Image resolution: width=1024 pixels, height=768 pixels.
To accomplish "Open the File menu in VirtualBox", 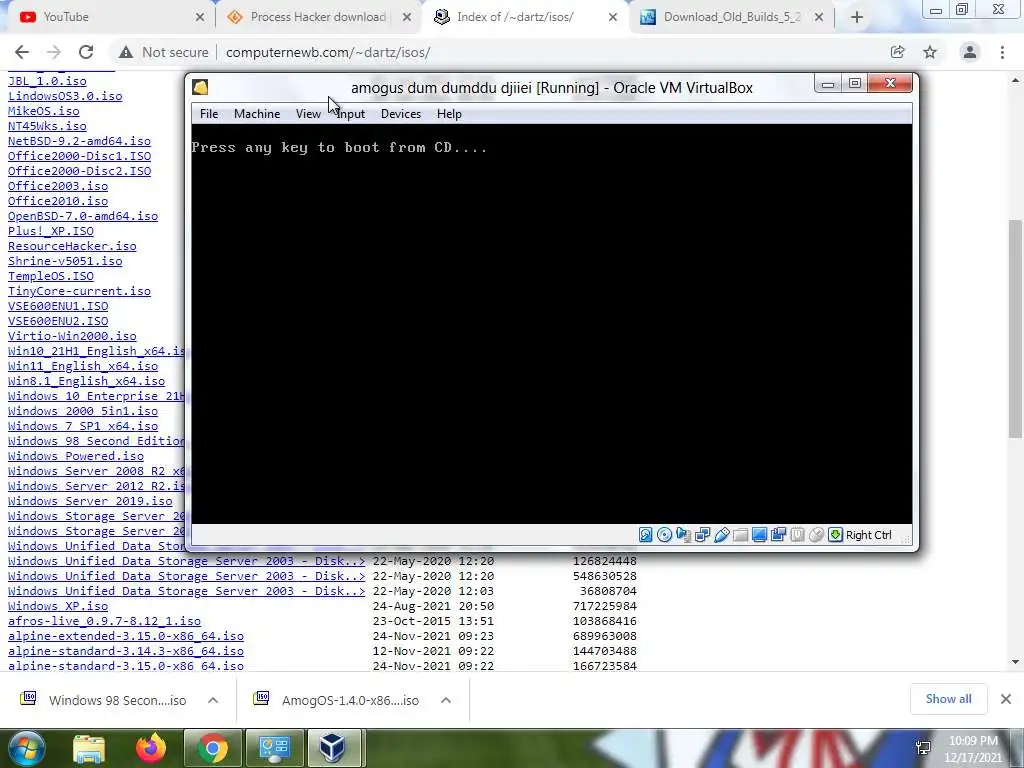I will (209, 114).
